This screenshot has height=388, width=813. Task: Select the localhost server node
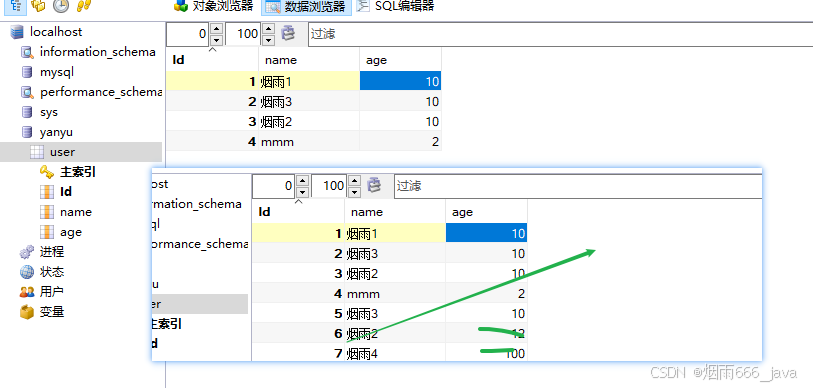pos(56,32)
